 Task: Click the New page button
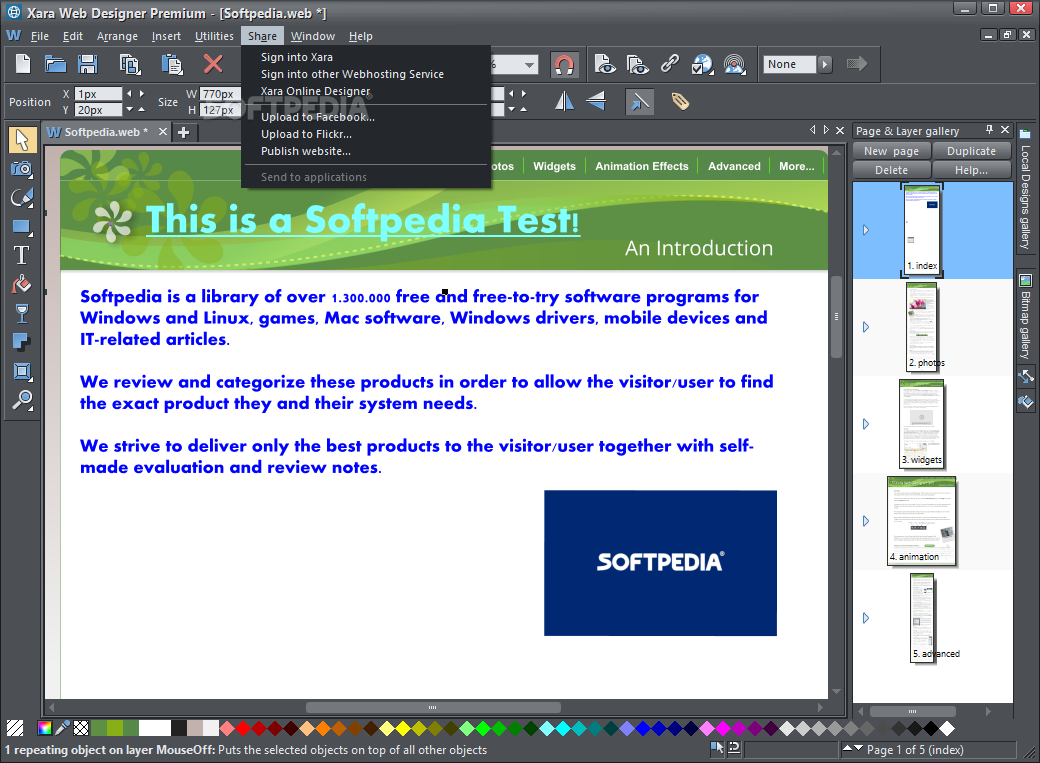pos(891,151)
